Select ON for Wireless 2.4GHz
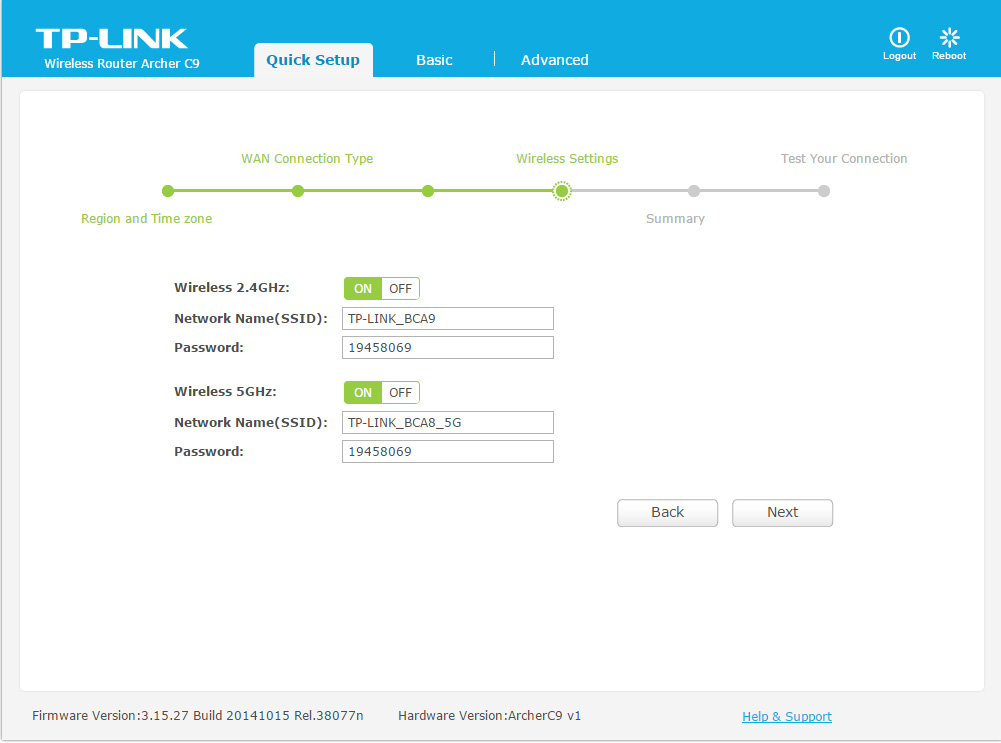Viewport: 1001px width, 743px height. pos(363,289)
